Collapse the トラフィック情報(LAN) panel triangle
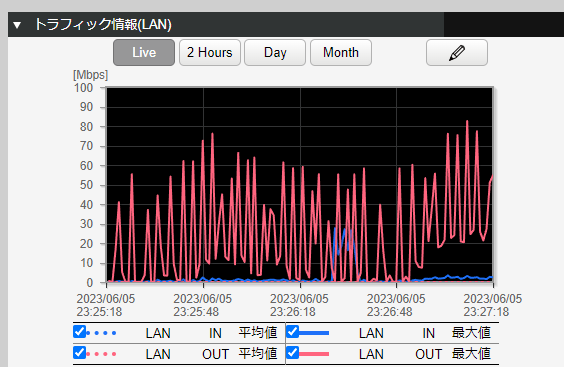This screenshot has height=367, width=564. coord(17,25)
